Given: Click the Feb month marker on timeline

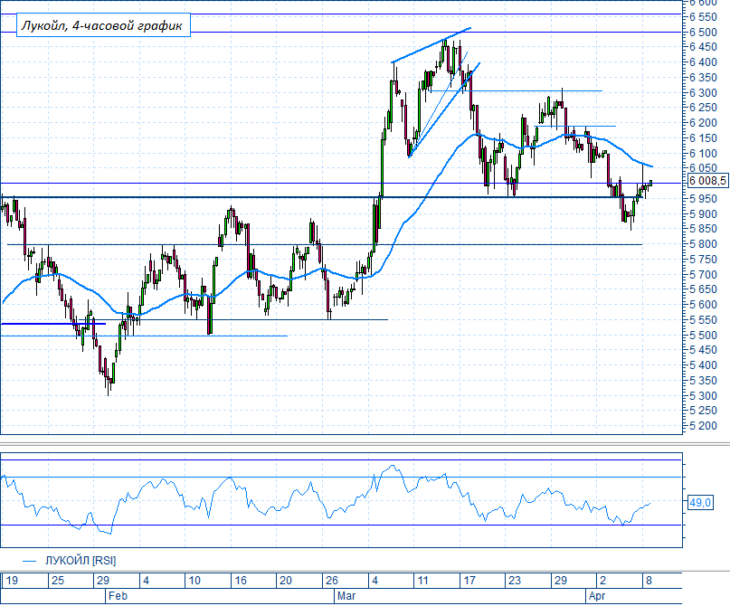Looking at the screenshot, I should click(118, 596).
